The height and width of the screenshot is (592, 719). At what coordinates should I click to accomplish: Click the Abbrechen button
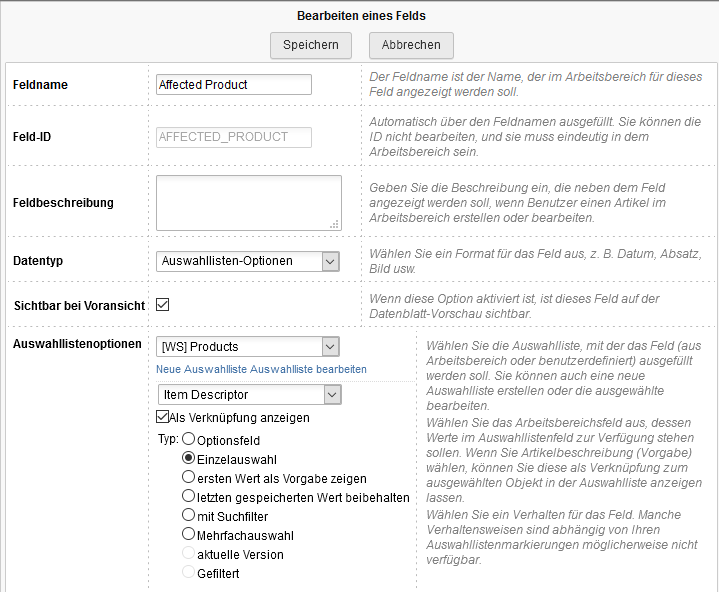[411, 45]
